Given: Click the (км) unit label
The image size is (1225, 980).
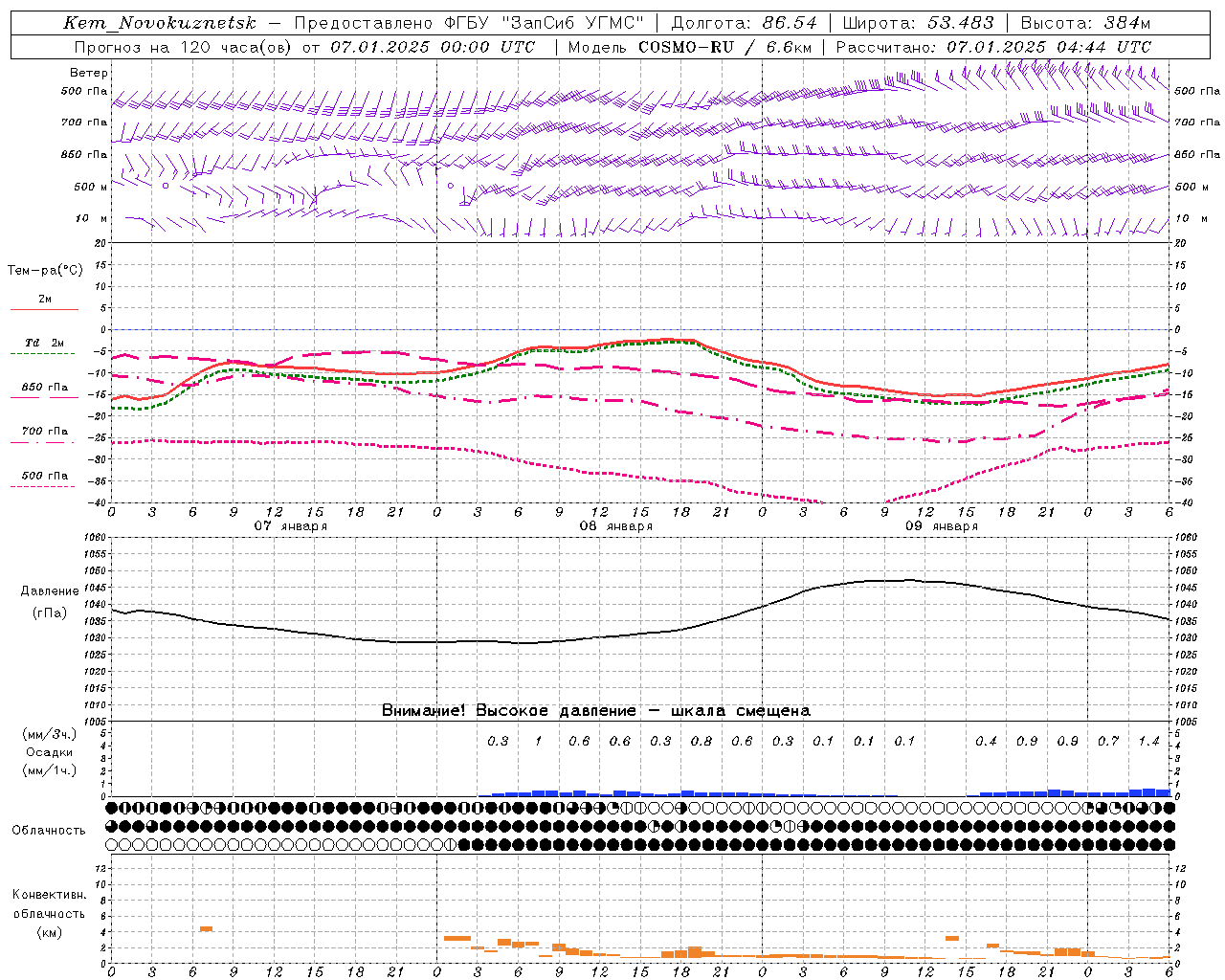Looking at the screenshot, I should (x=49, y=932).
